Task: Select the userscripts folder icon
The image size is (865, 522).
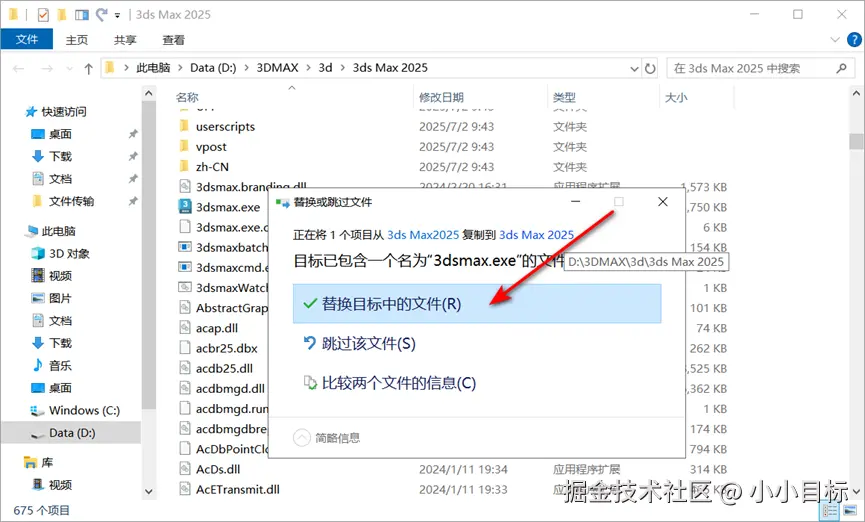Action: pyautogui.click(x=185, y=126)
